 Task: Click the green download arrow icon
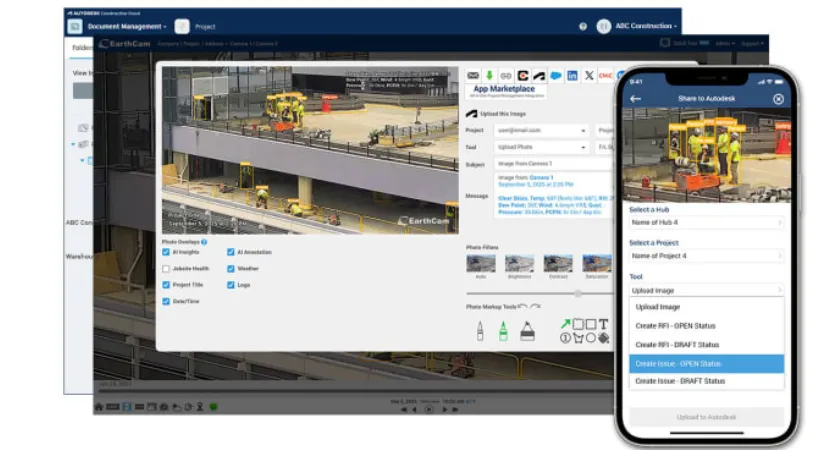tap(489, 76)
